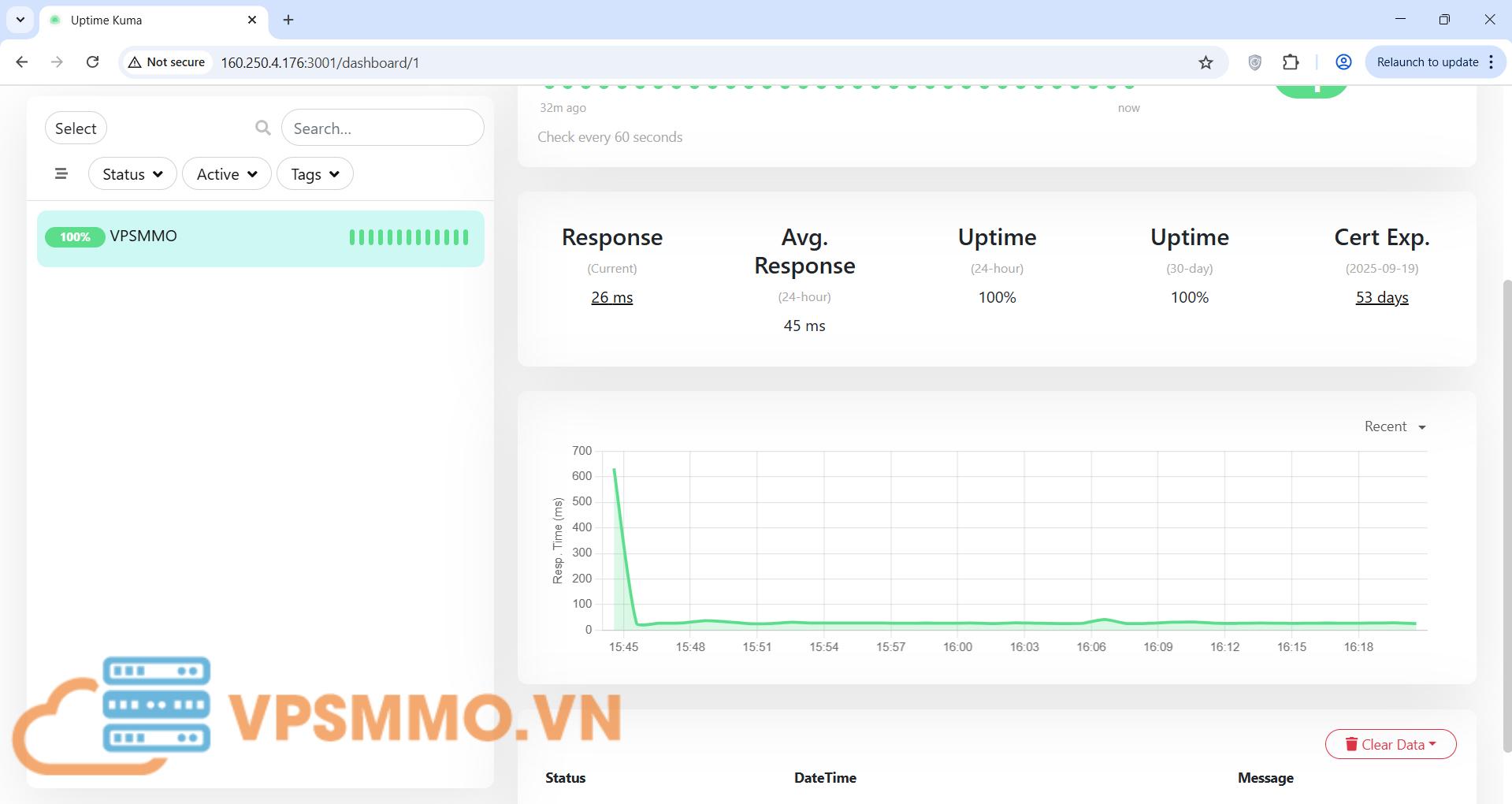Click the shield icon in browser toolbar

click(1255, 62)
